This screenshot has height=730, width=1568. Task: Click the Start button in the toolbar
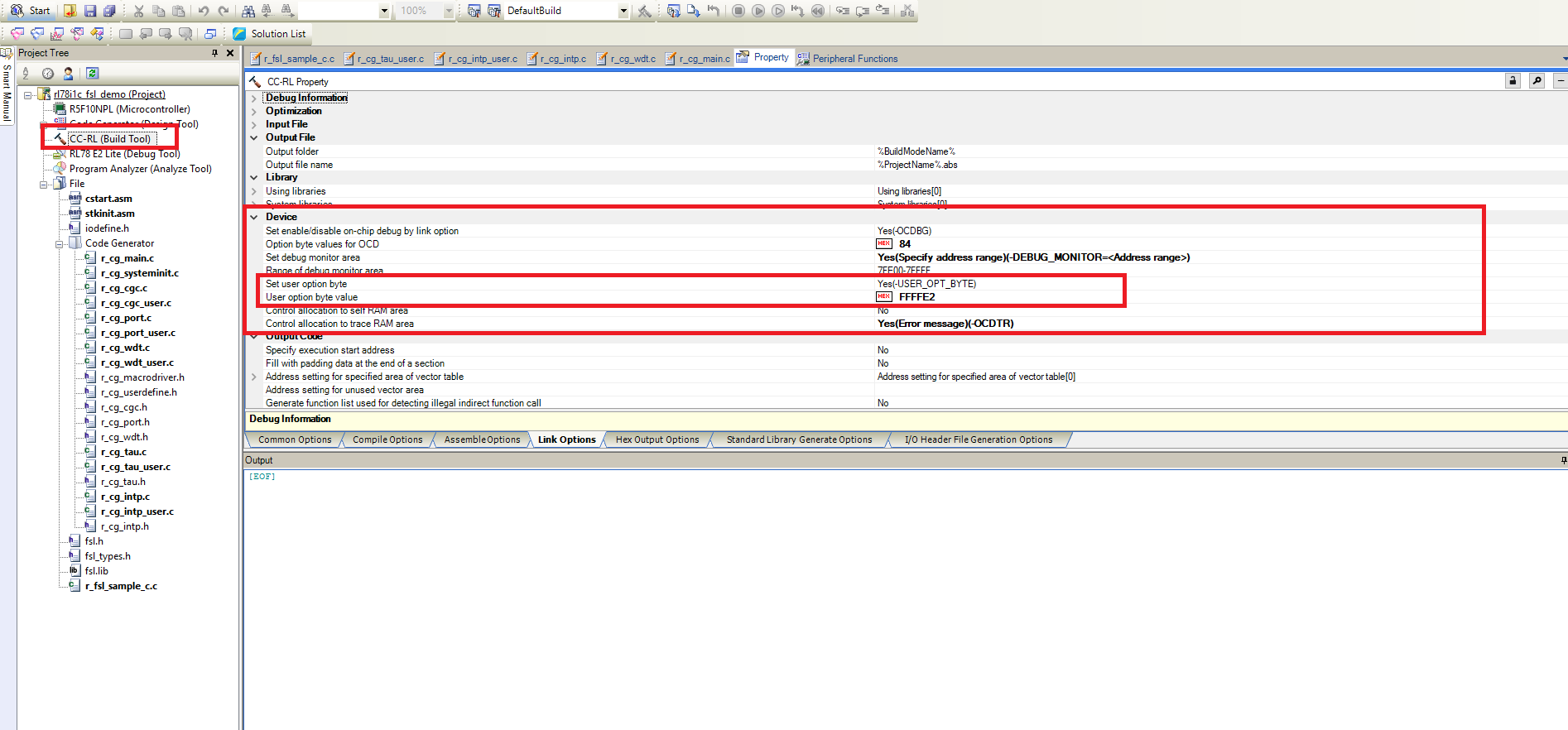click(30, 11)
